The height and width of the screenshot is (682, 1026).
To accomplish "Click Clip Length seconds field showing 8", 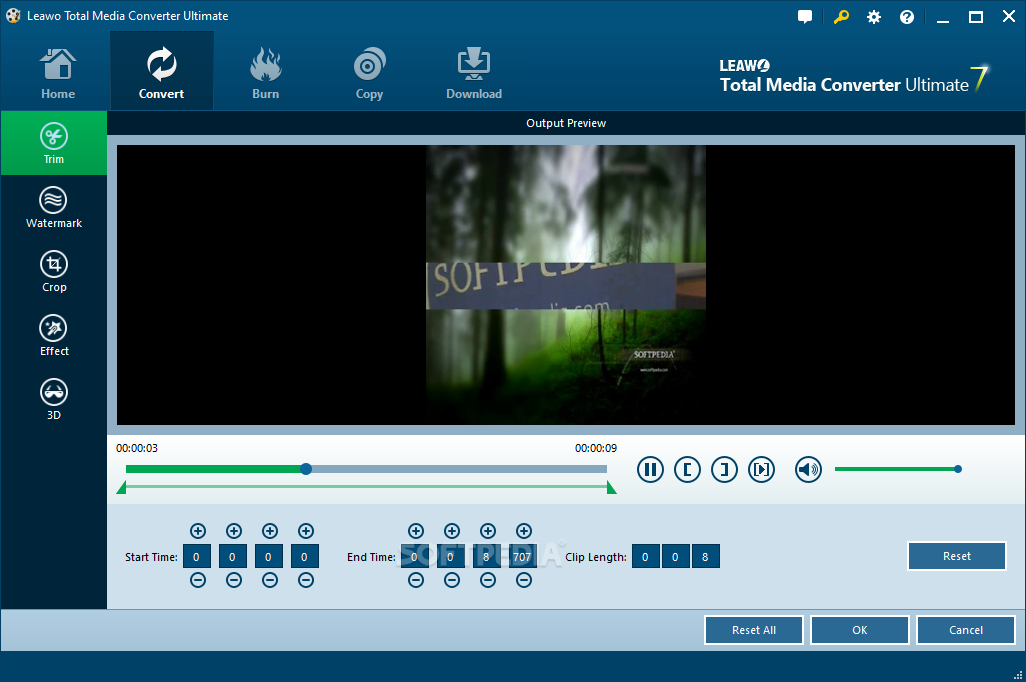I will (x=705, y=556).
